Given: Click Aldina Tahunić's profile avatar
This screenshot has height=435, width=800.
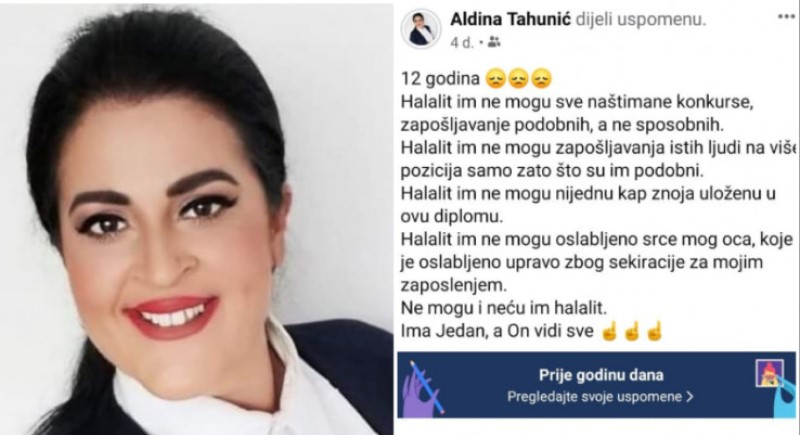Looking at the screenshot, I should point(421,29).
